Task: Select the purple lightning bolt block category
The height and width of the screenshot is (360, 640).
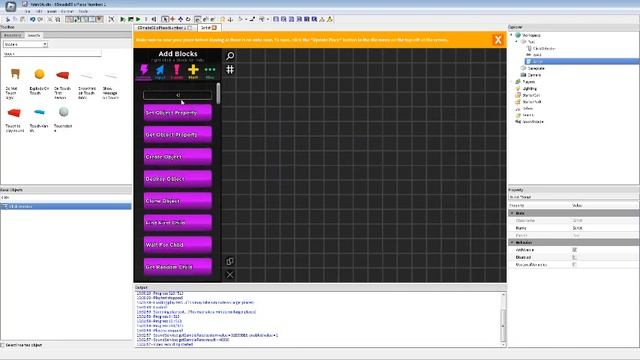Action: [x=144, y=70]
